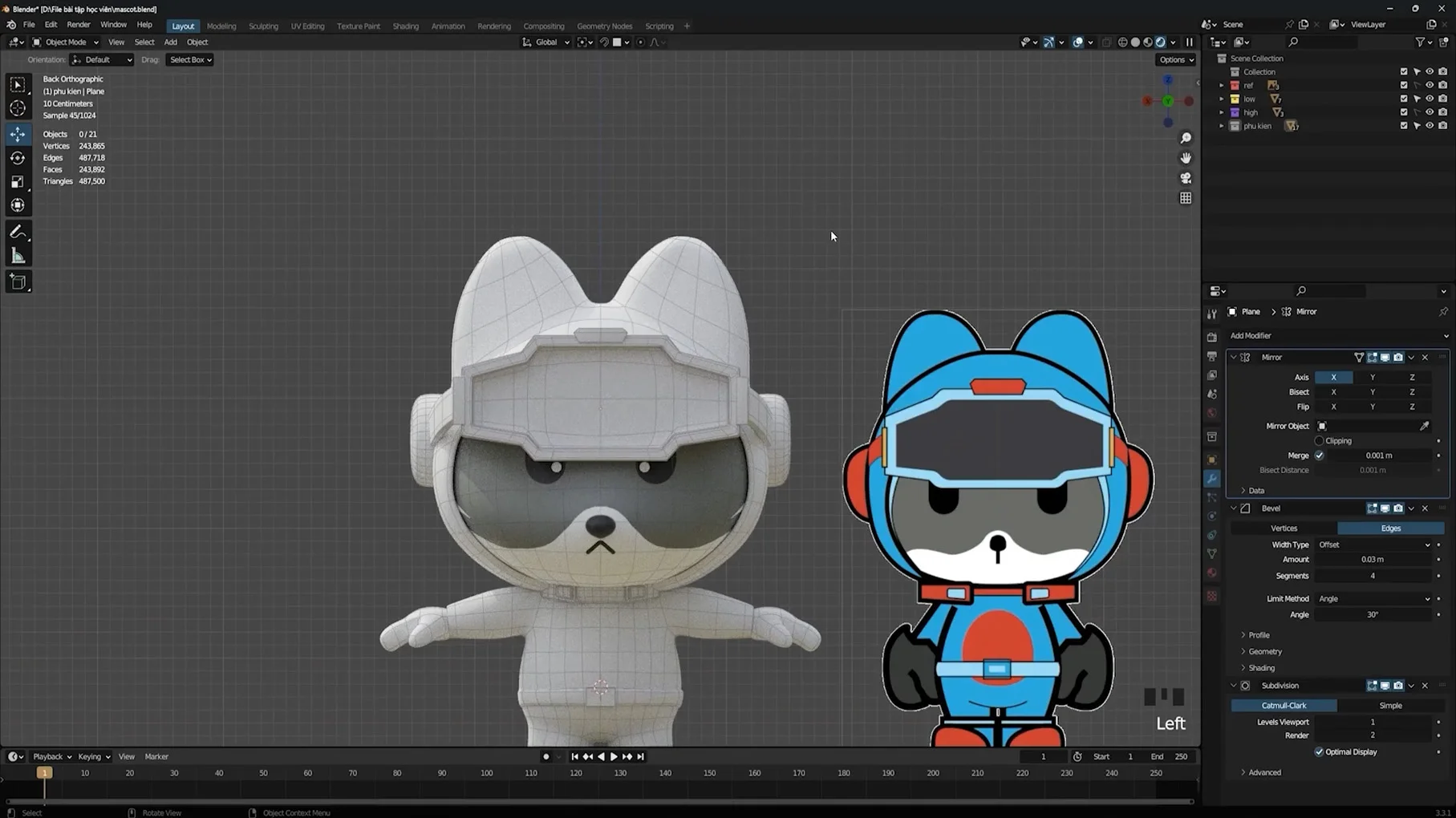Image resolution: width=1456 pixels, height=818 pixels.
Task: Click the Bevel Amount 0.03 m field
Action: click(1373, 560)
